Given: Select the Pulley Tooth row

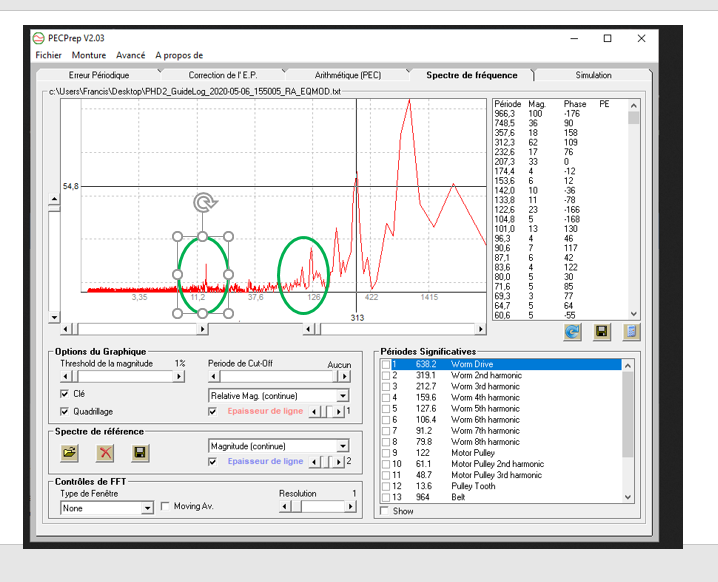Looking at the screenshot, I should 501,486.
